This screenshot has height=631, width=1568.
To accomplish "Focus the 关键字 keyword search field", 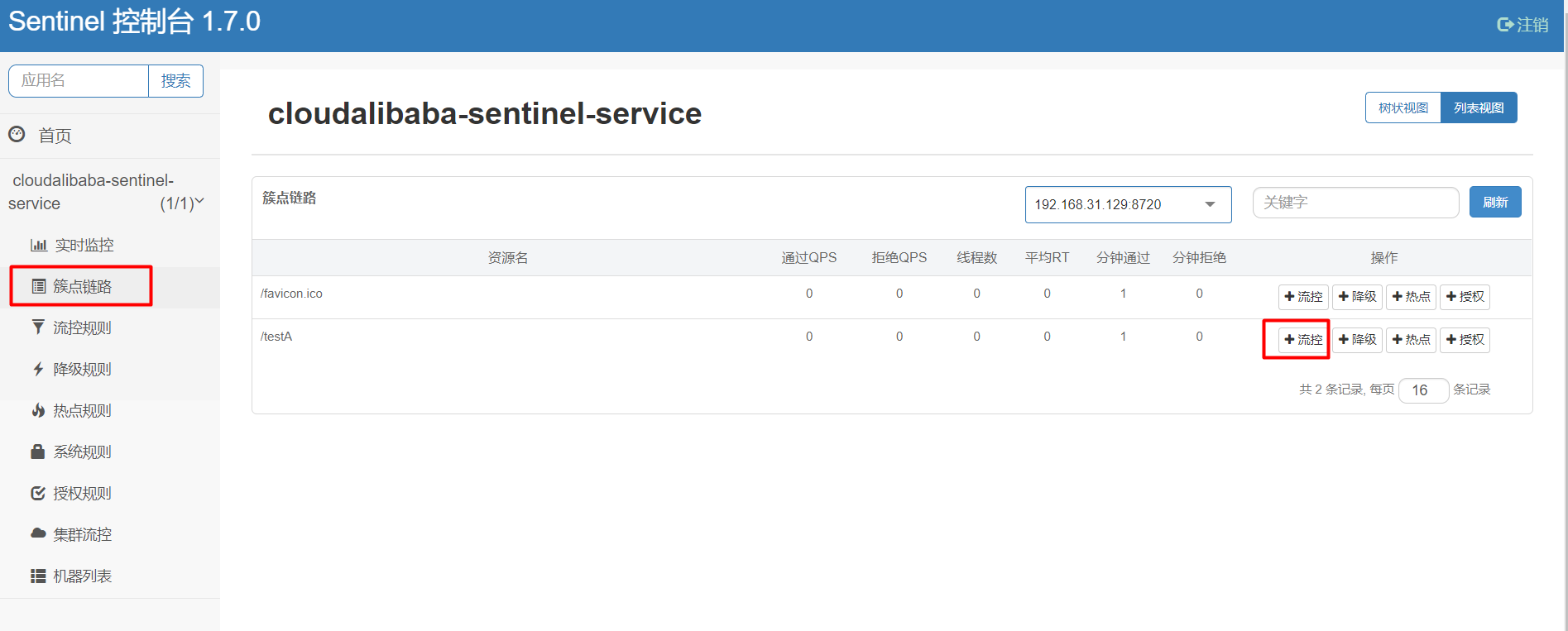I will pyautogui.click(x=1355, y=202).
